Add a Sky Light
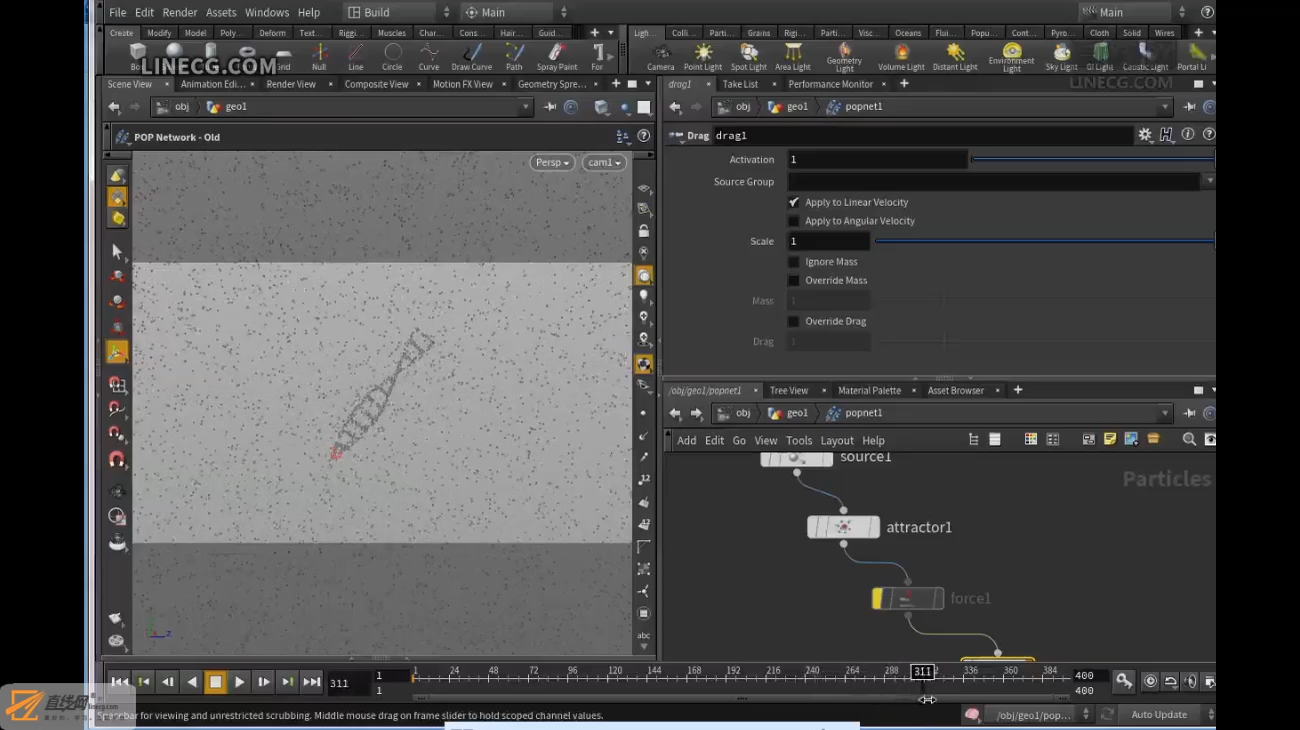Image resolution: width=1300 pixels, height=730 pixels. pos(1061,56)
